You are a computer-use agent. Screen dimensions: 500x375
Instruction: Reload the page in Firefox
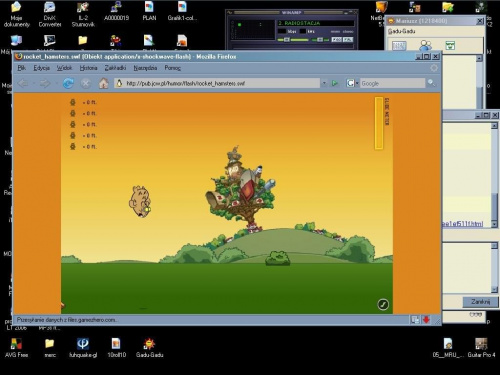pyautogui.click(x=68, y=83)
